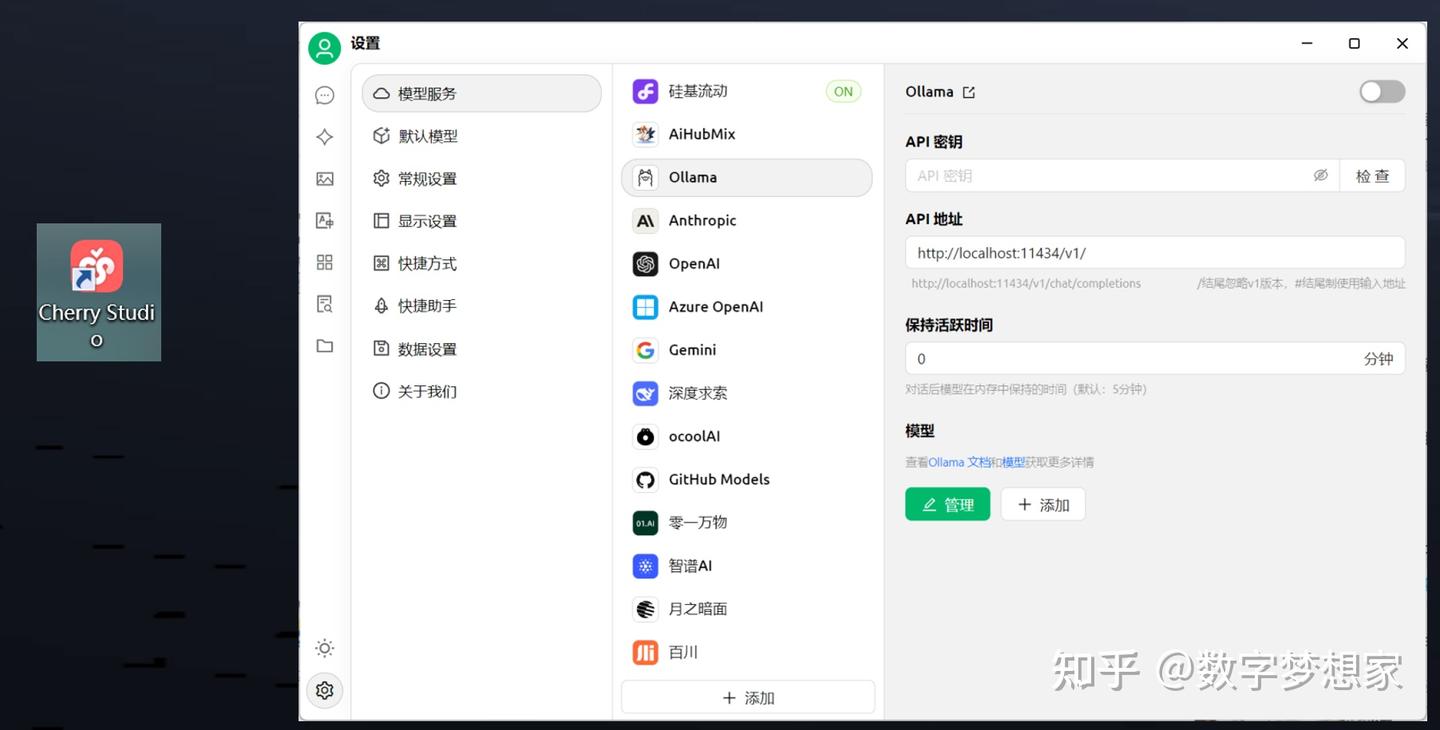Image resolution: width=1440 pixels, height=730 pixels.
Task: Open the chat assistant sidebar icon
Action: tap(324, 95)
